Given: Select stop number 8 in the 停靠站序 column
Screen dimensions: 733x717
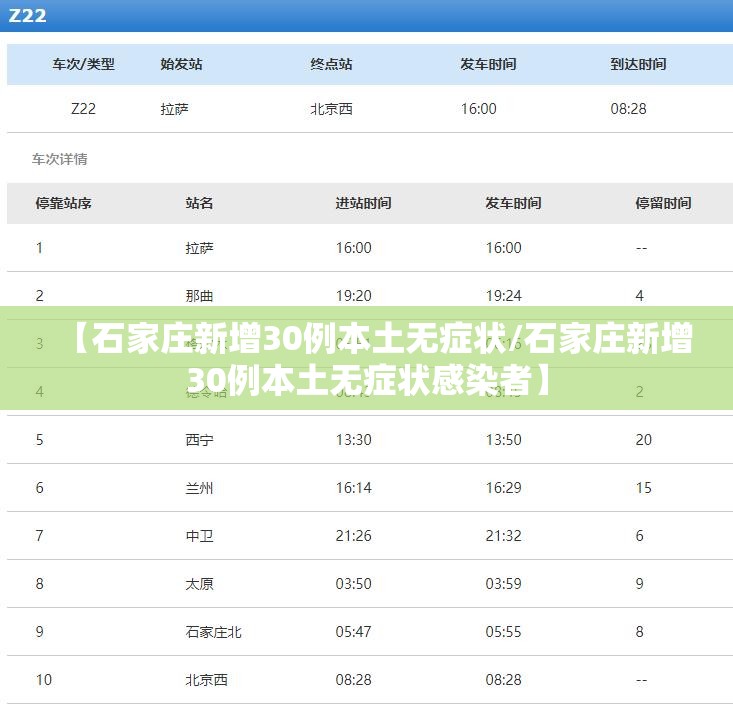Looking at the screenshot, I should coord(40,584).
